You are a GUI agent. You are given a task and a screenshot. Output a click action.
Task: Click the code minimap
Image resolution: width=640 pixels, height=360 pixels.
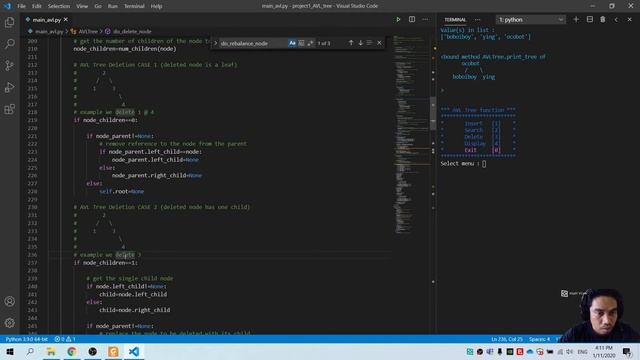pos(411,135)
